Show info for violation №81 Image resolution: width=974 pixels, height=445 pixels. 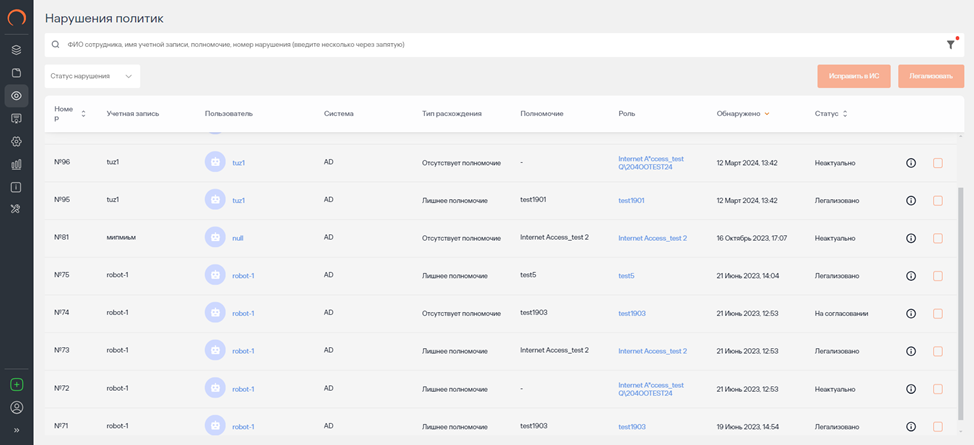click(x=911, y=238)
